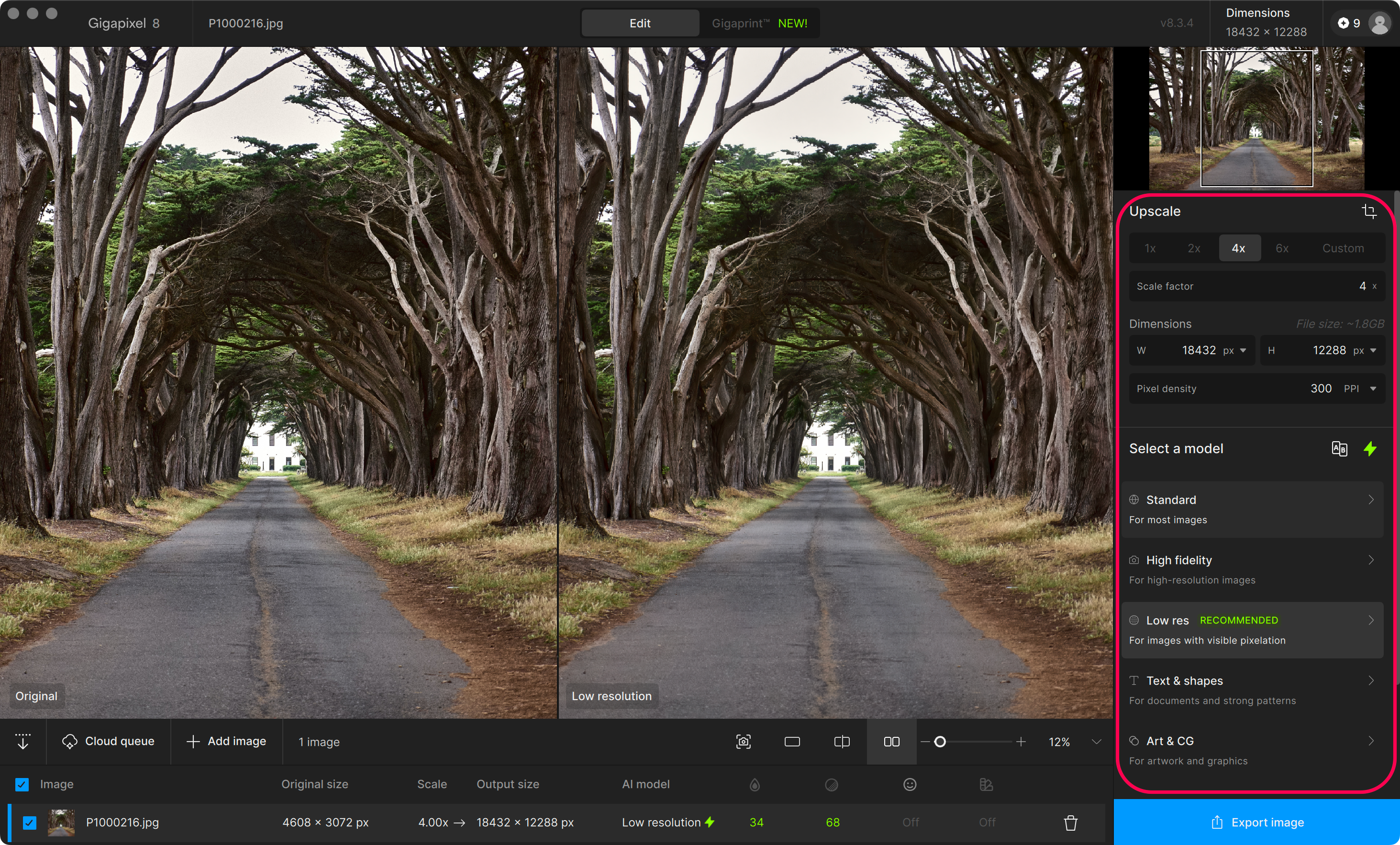1400x845 pixels.
Task: Select the 6x scale option
Action: pyautogui.click(x=1282, y=248)
